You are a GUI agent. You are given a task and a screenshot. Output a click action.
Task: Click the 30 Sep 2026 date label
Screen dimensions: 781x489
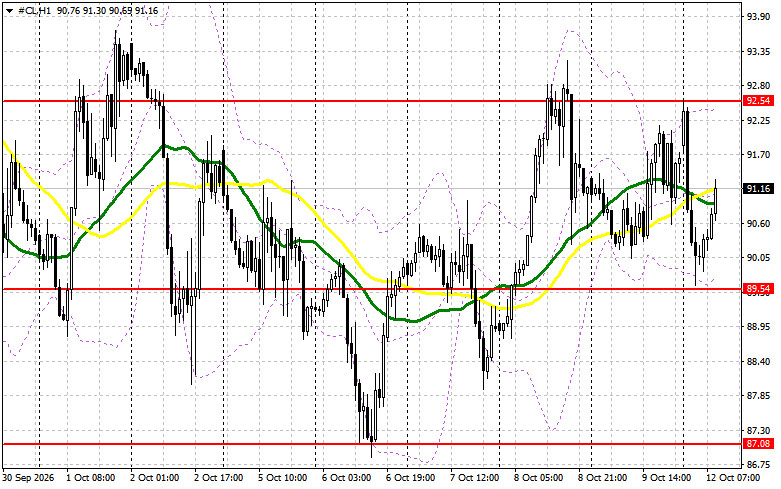[28, 478]
